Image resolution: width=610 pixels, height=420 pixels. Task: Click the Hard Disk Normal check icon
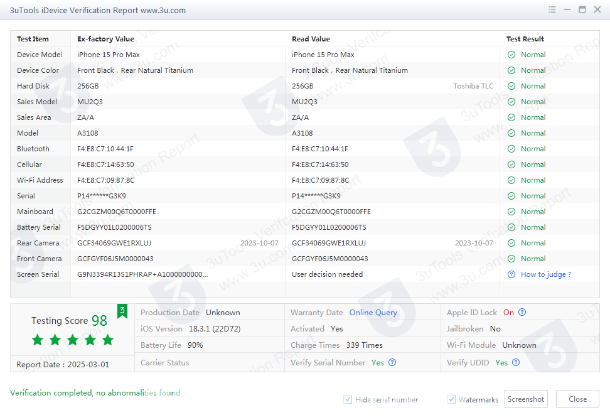511,86
